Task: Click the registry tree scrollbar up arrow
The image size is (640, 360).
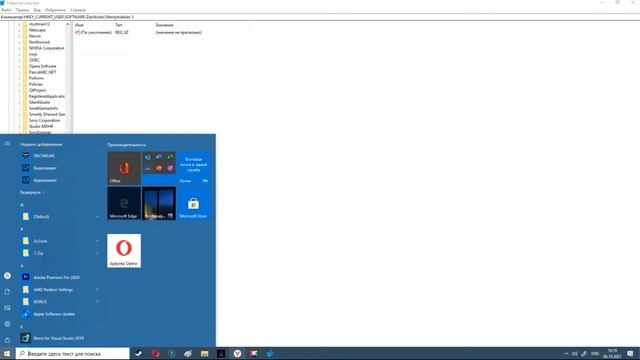Action: [x=68, y=24]
